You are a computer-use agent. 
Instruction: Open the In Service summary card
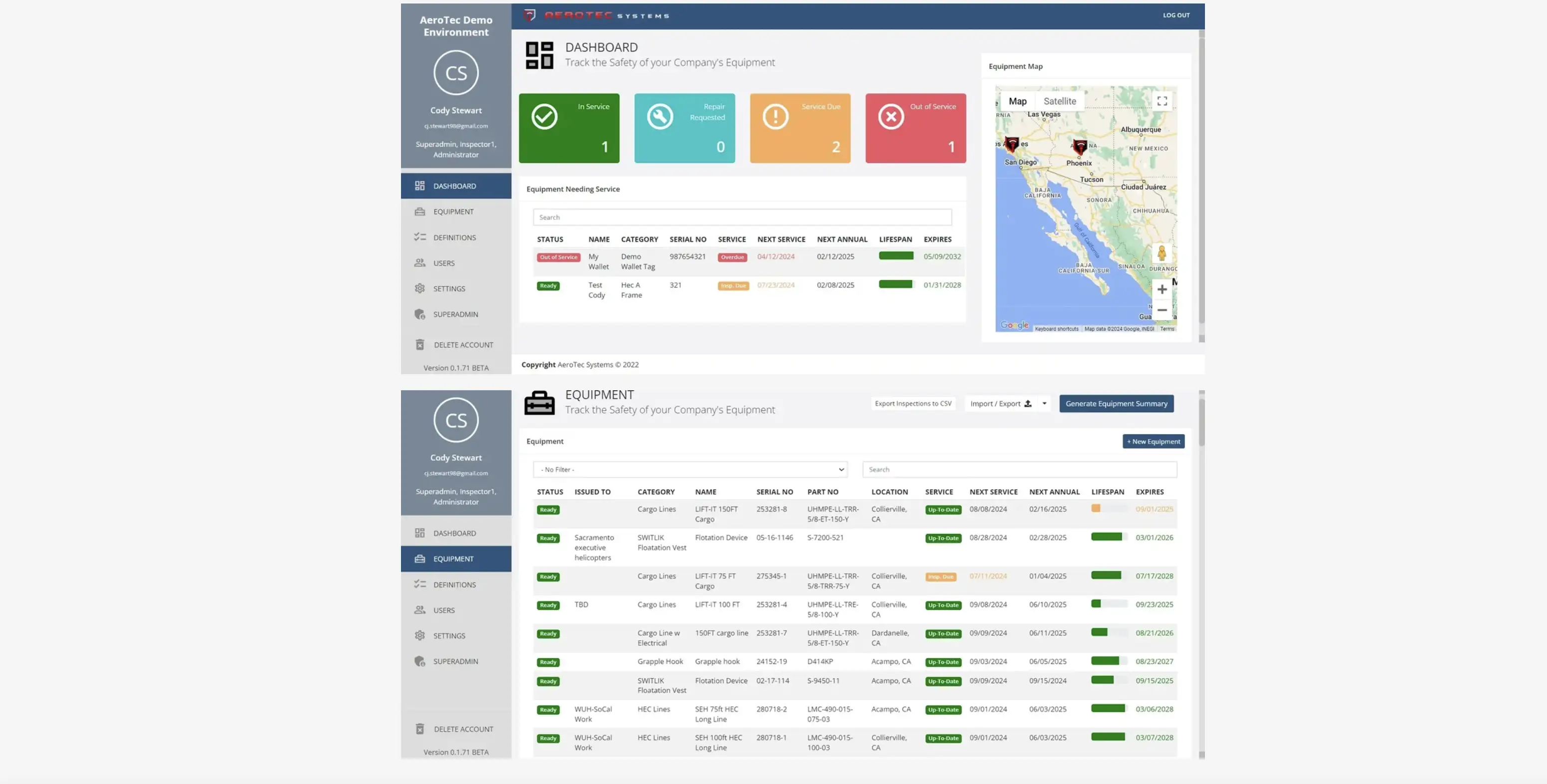click(569, 128)
